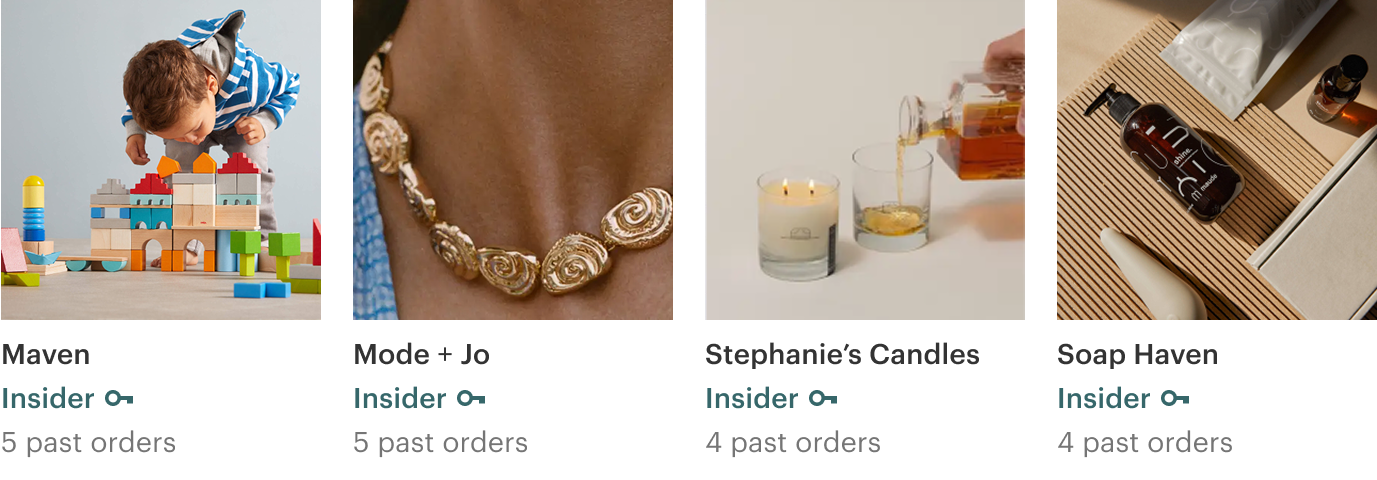1377x480 pixels.
Task: View Soap Haven's 4 past orders
Action: click(x=1145, y=443)
